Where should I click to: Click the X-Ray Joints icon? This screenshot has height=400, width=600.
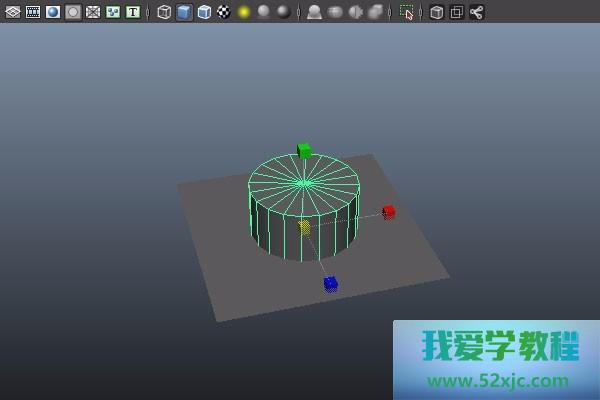point(476,12)
